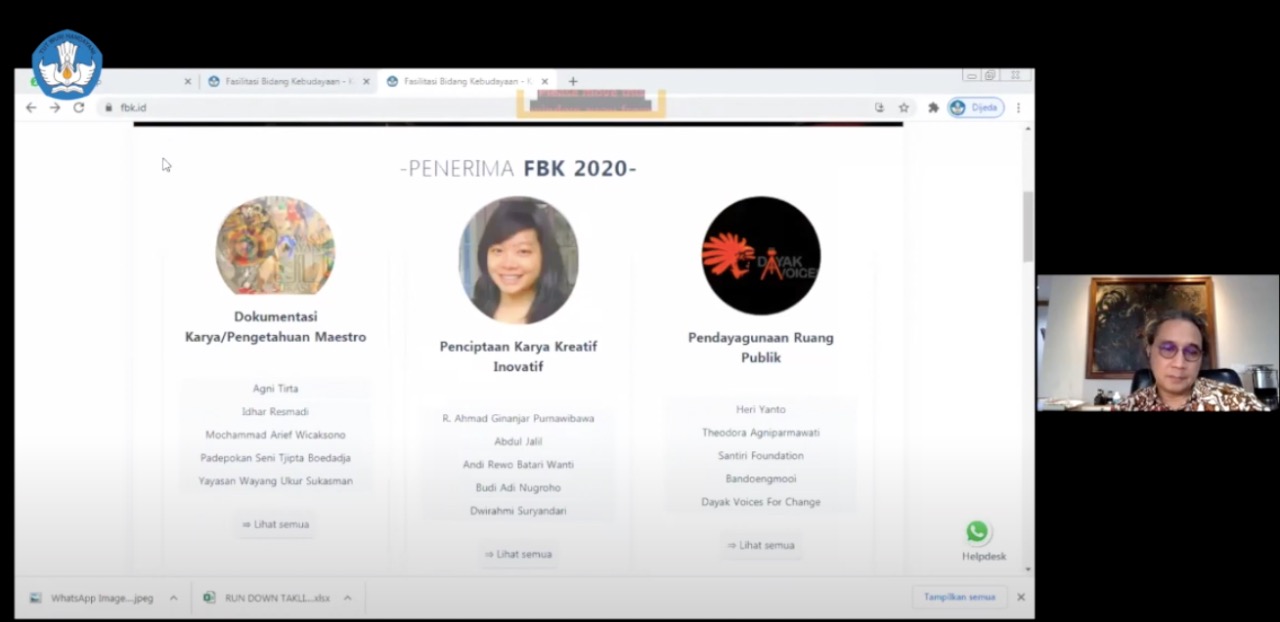
Task: Click Tampilkan semua in downloads bar
Action: coord(959,597)
